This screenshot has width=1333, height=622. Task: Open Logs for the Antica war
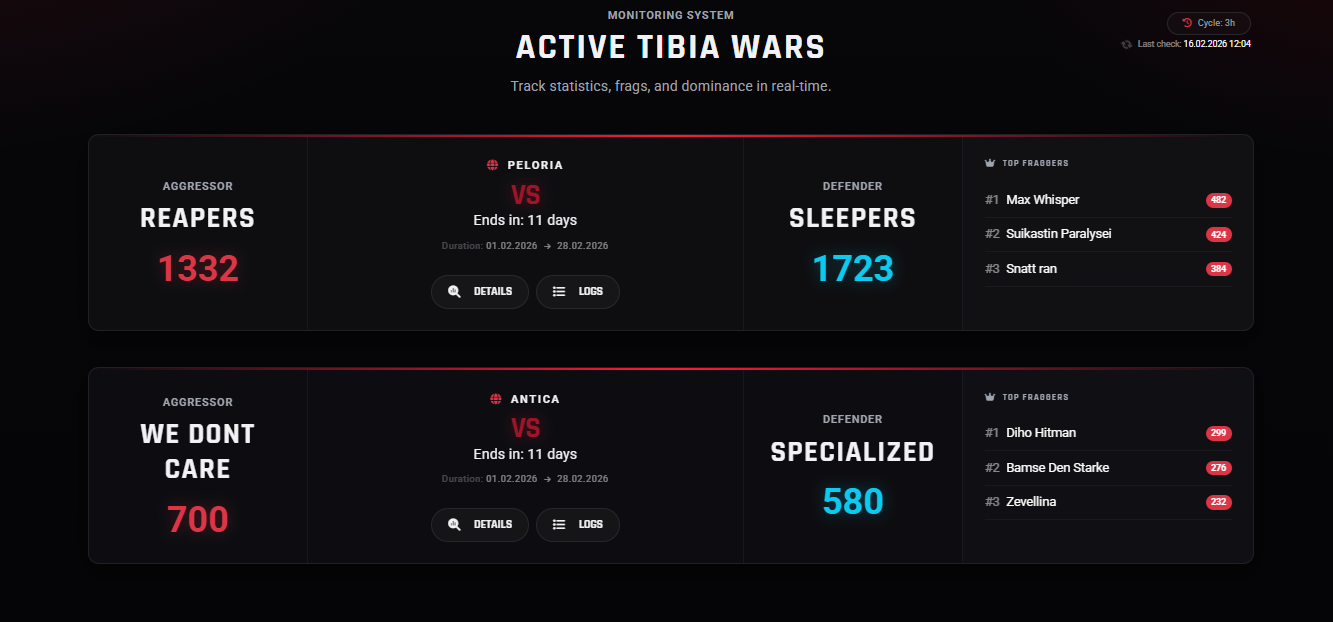[x=578, y=524]
